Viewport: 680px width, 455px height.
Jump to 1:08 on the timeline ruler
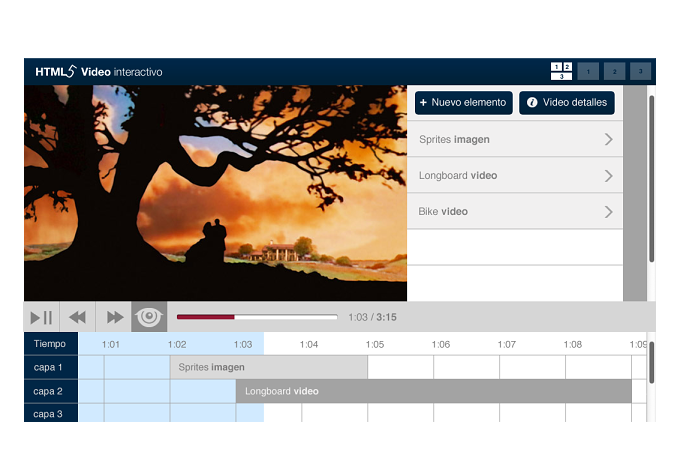[x=572, y=344]
